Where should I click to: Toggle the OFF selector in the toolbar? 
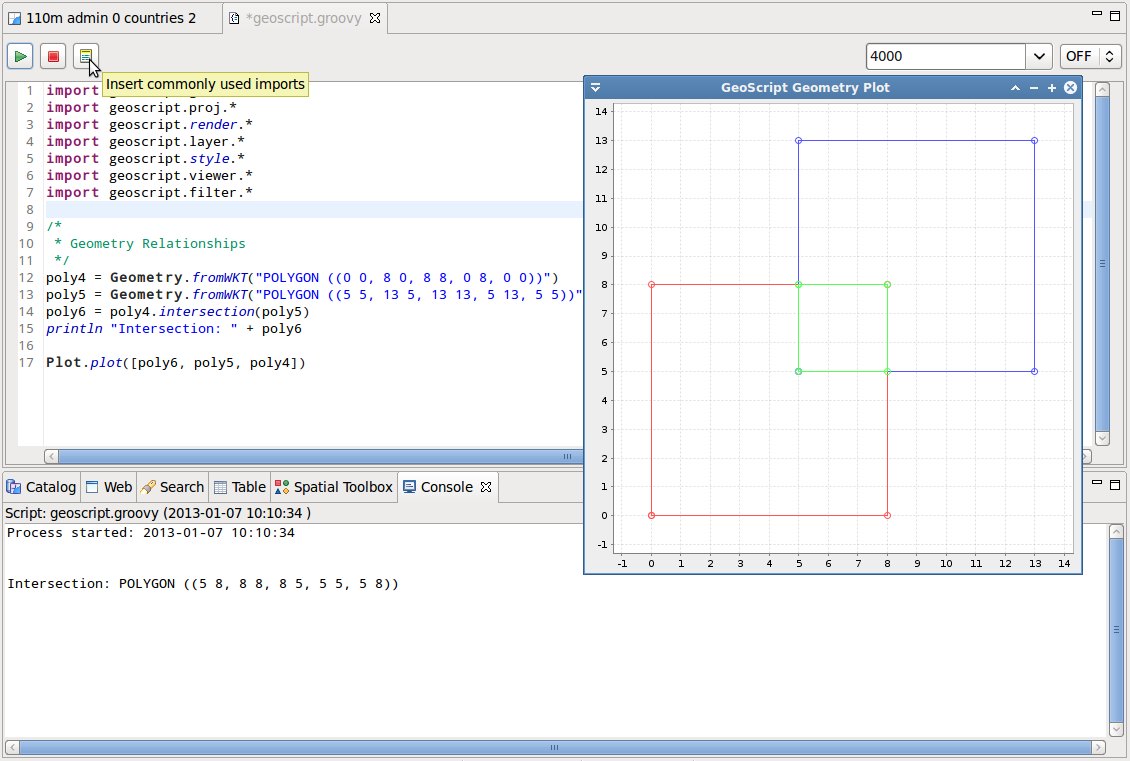coord(1090,56)
